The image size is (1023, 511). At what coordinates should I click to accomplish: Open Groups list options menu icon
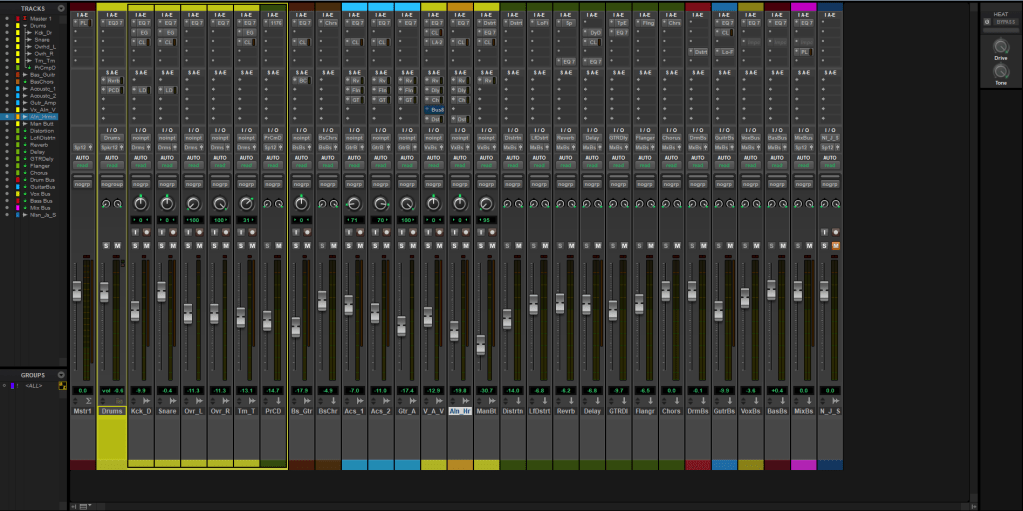click(61, 375)
